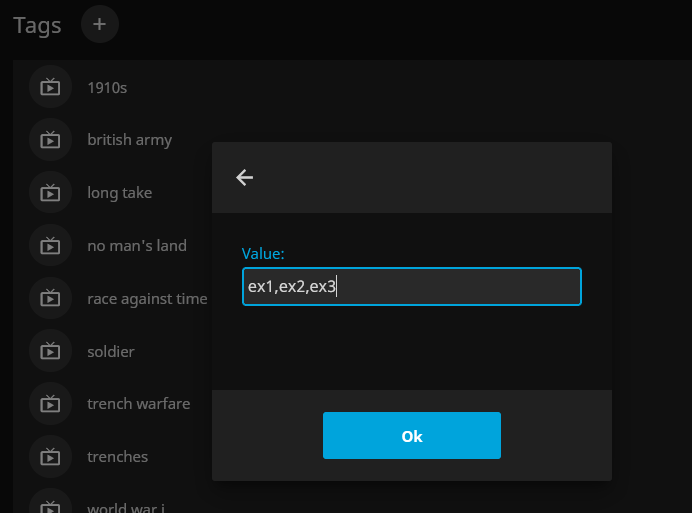The width and height of the screenshot is (692, 513).
Task: Select the soldier tag text
Action: (x=111, y=351)
